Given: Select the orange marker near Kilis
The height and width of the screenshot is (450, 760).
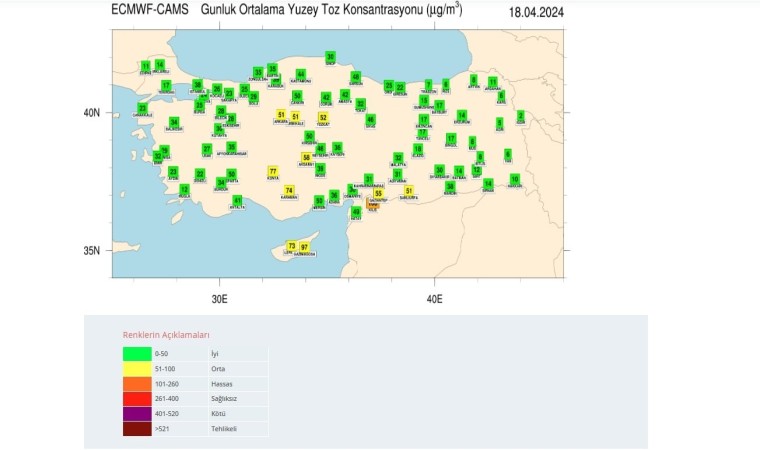Looking at the screenshot, I should point(373,203).
